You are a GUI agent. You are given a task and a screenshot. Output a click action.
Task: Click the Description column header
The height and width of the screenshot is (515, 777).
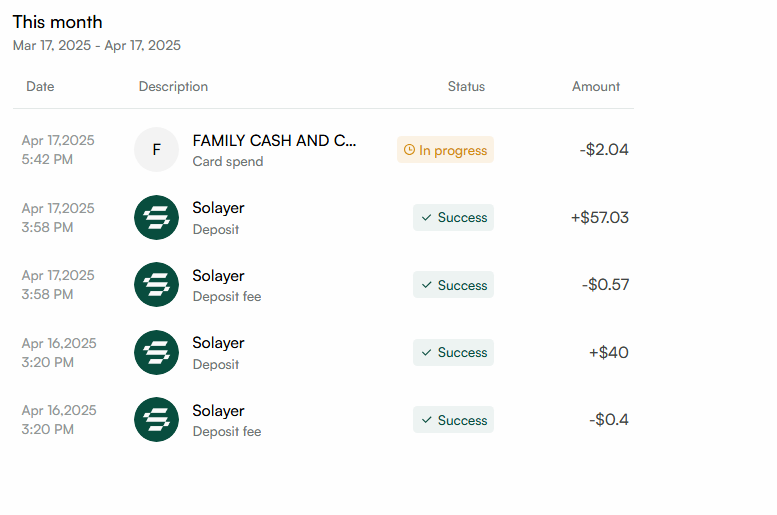(x=173, y=86)
